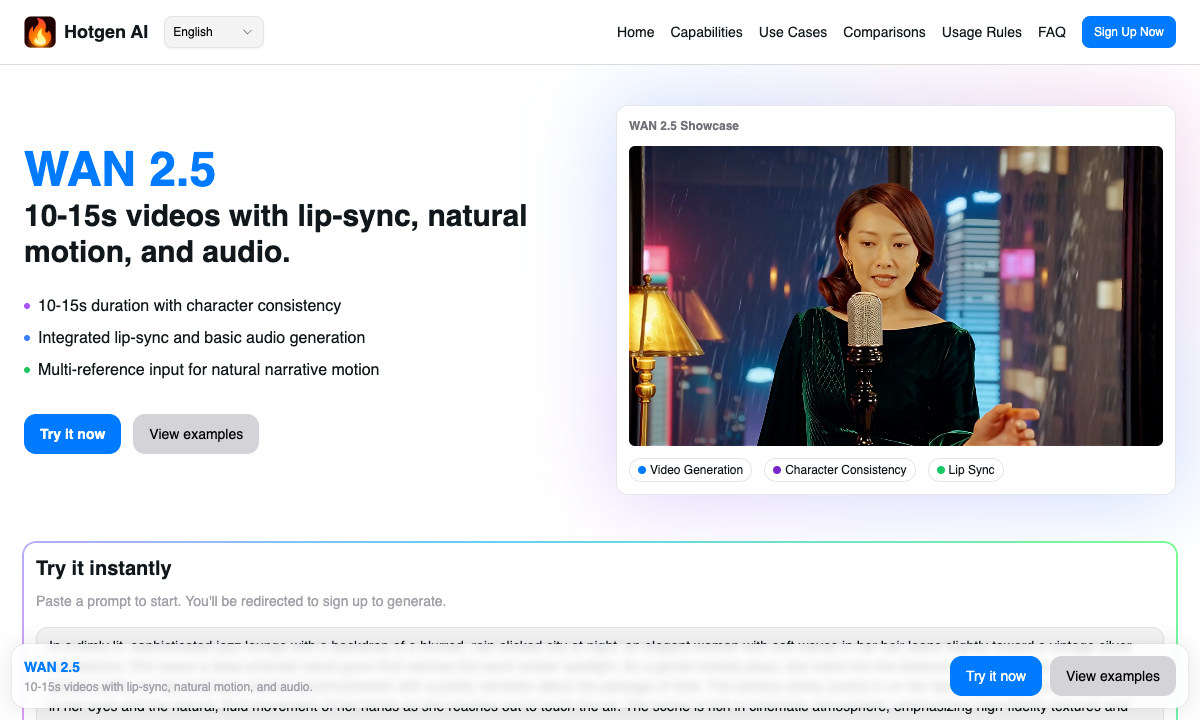Jump to the FAQ section
Image resolution: width=1200 pixels, height=720 pixels.
(1051, 32)
